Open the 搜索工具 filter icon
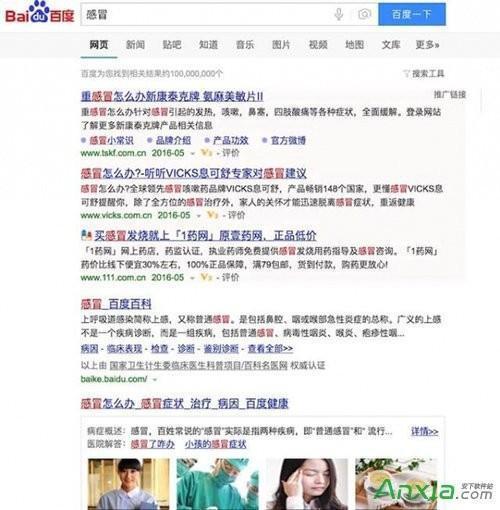The image size is (500, 510). (406, 74)
